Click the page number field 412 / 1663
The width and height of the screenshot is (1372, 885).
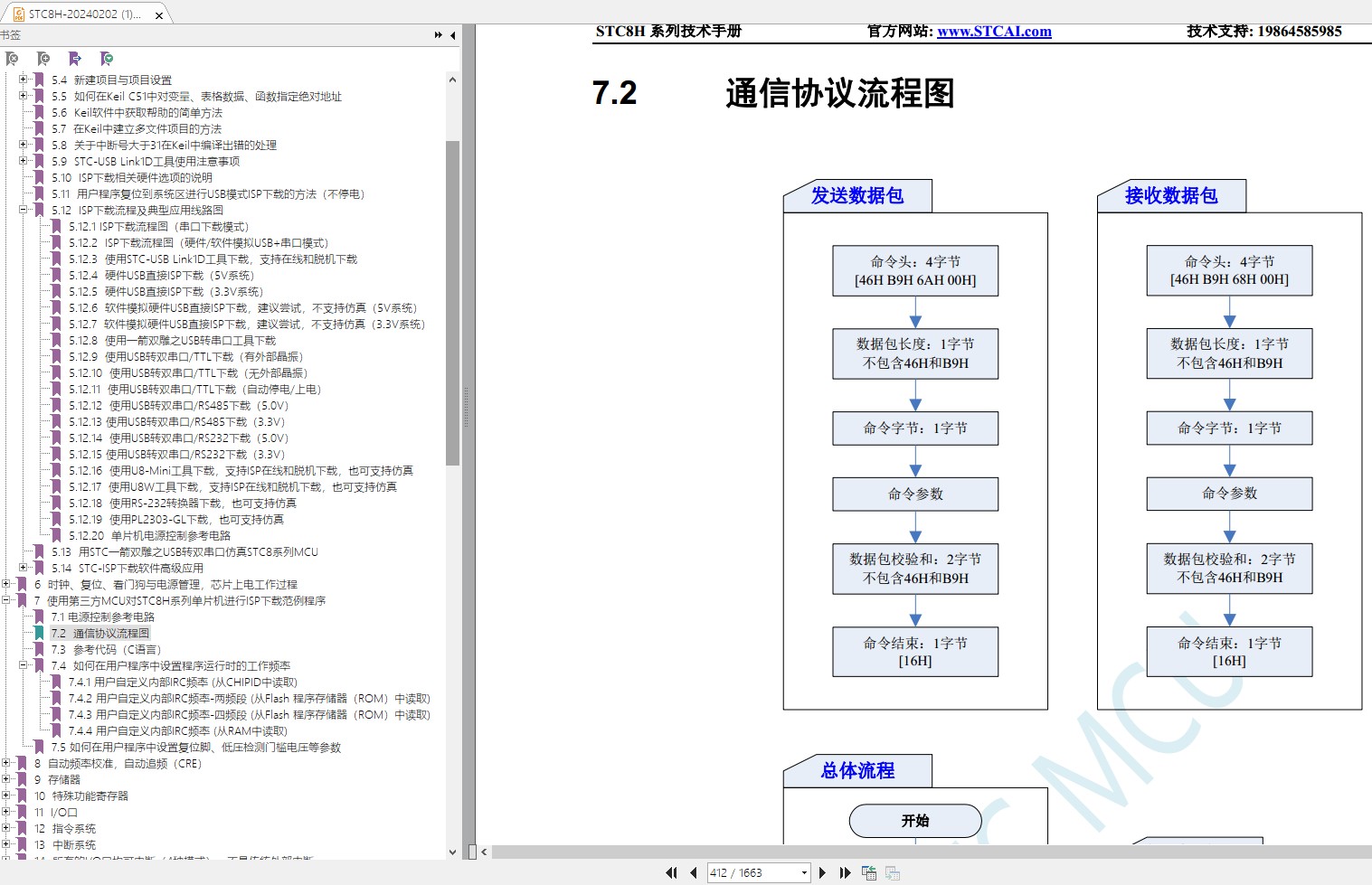click(752, 872)
